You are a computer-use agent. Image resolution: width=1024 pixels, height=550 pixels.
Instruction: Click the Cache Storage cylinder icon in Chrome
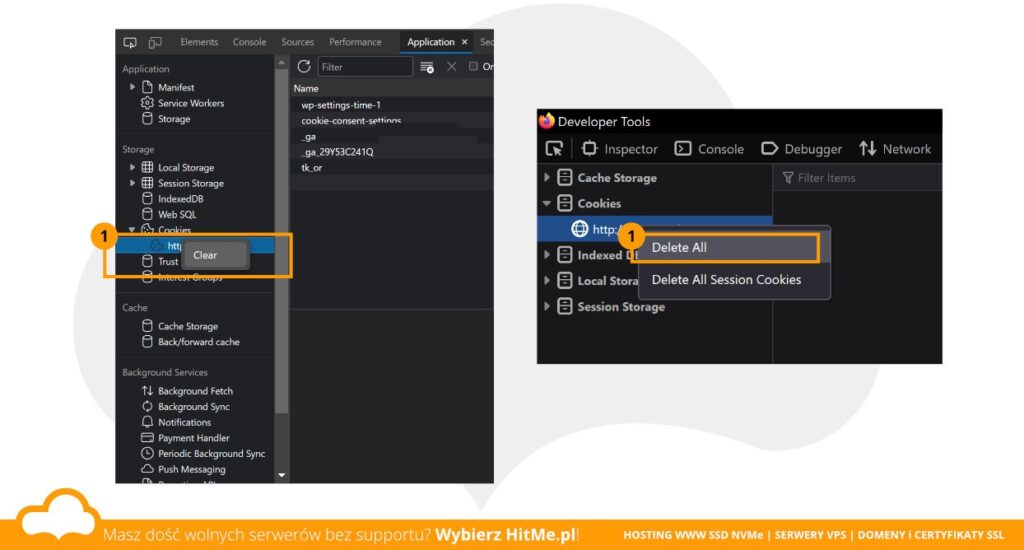coord(148,325)
